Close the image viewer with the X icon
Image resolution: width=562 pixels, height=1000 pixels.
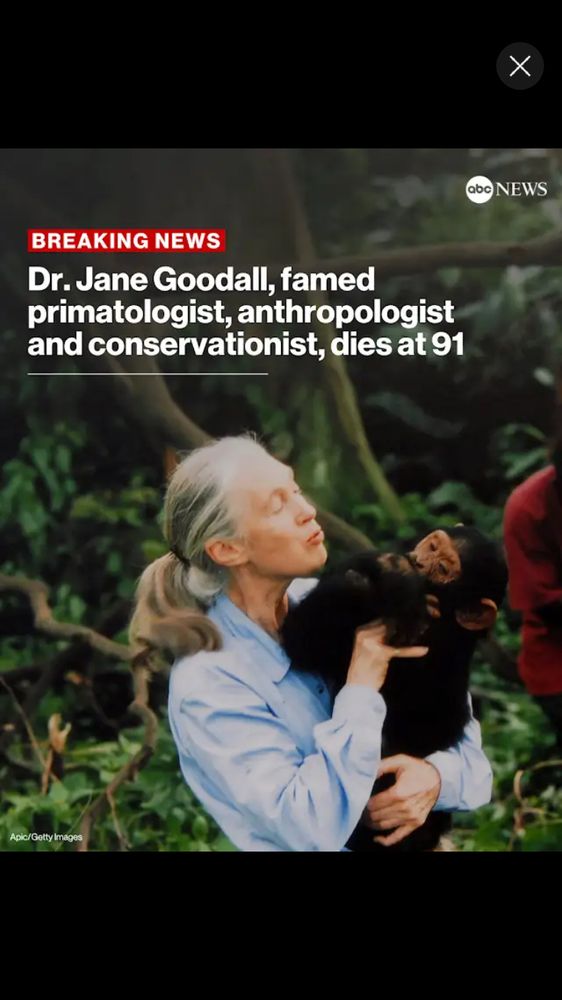pyautogui.click(x=520, y=66)
